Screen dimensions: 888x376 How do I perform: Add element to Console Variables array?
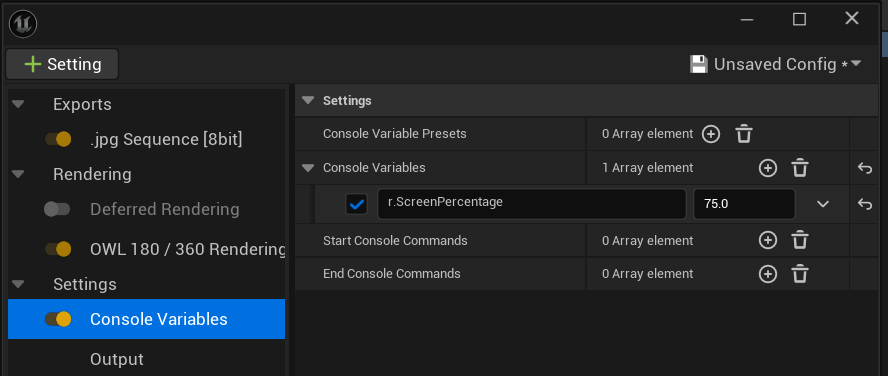767,168
